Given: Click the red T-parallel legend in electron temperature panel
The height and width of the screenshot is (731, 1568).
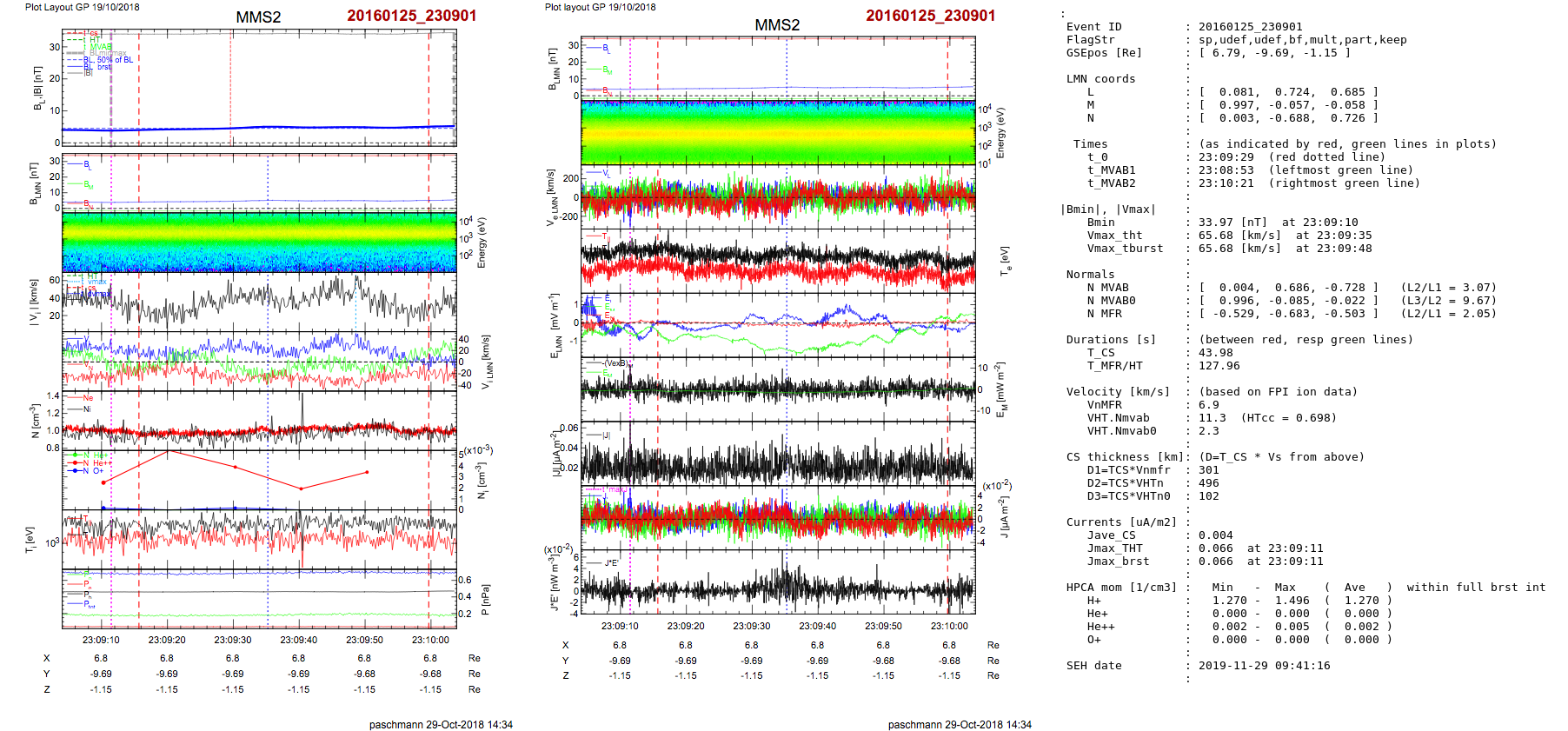Looking at the screenshot, I should (x=606, y=236).
